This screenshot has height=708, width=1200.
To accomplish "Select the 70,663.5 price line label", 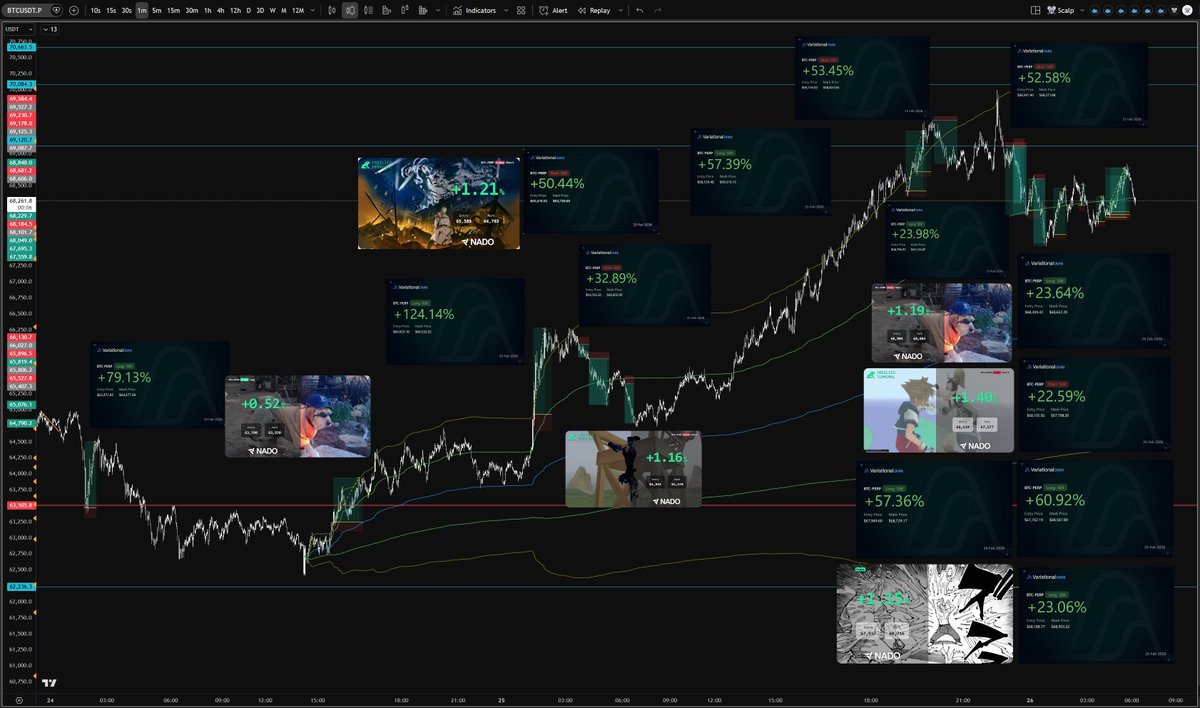I will pos(20,47).
